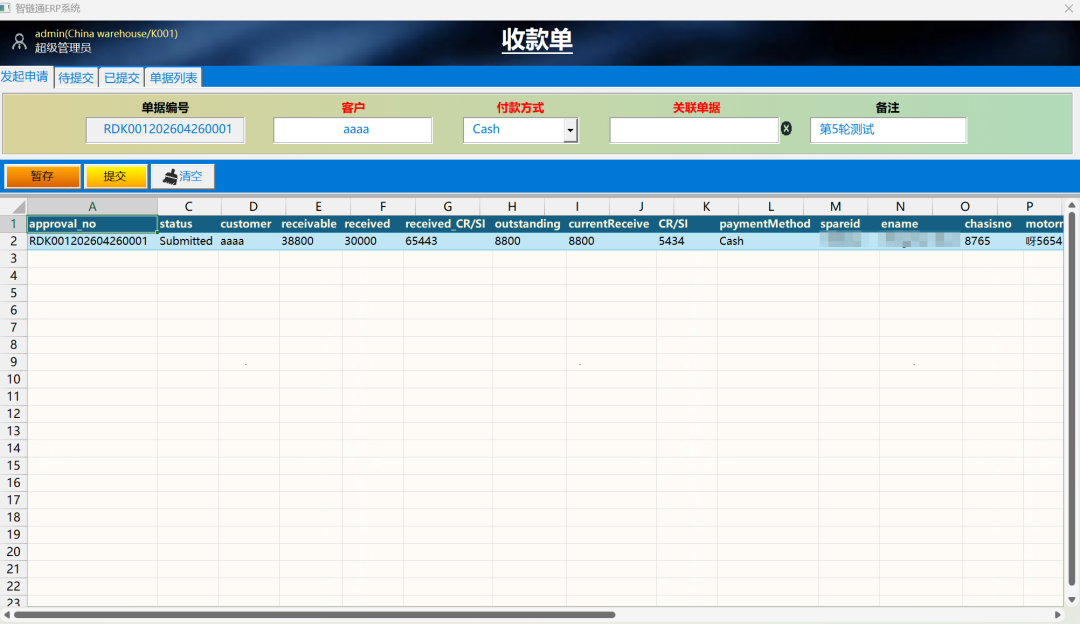1080x624 pixels.
Task: Click vertical scrollbar down arrow
Action: coord(1072,600)
